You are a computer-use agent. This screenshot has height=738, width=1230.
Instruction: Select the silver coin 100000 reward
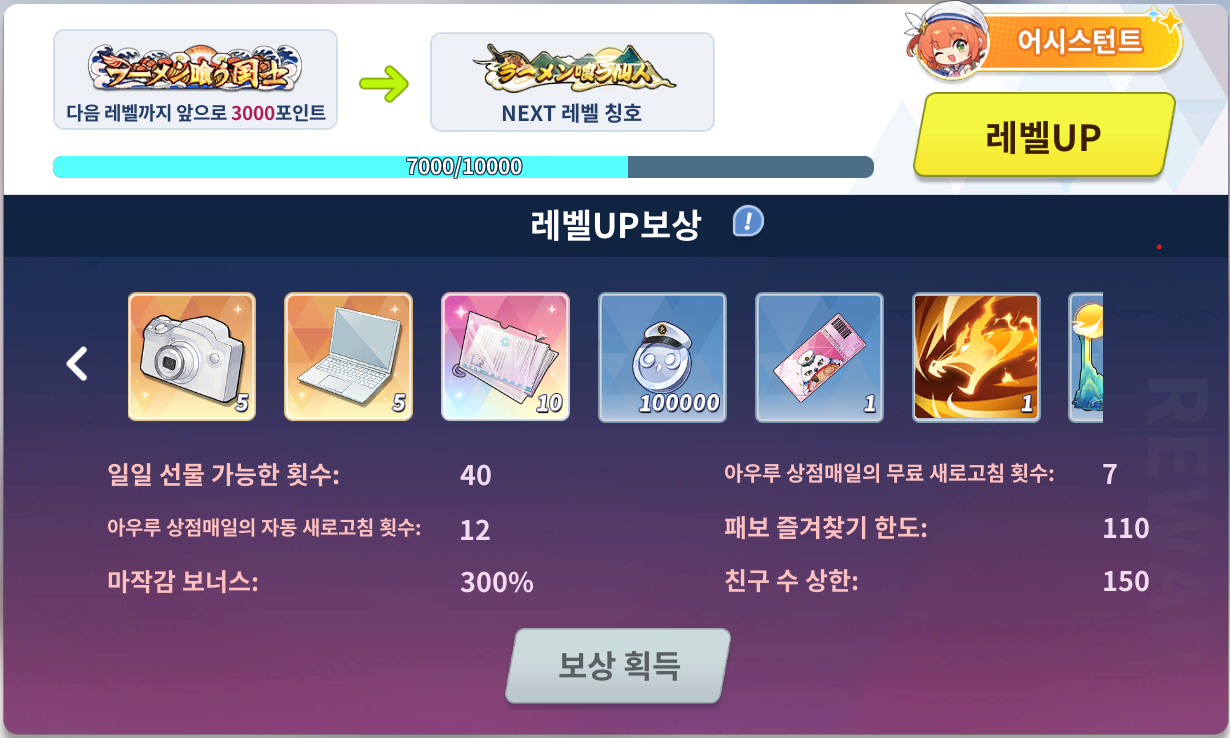[662, 356]
